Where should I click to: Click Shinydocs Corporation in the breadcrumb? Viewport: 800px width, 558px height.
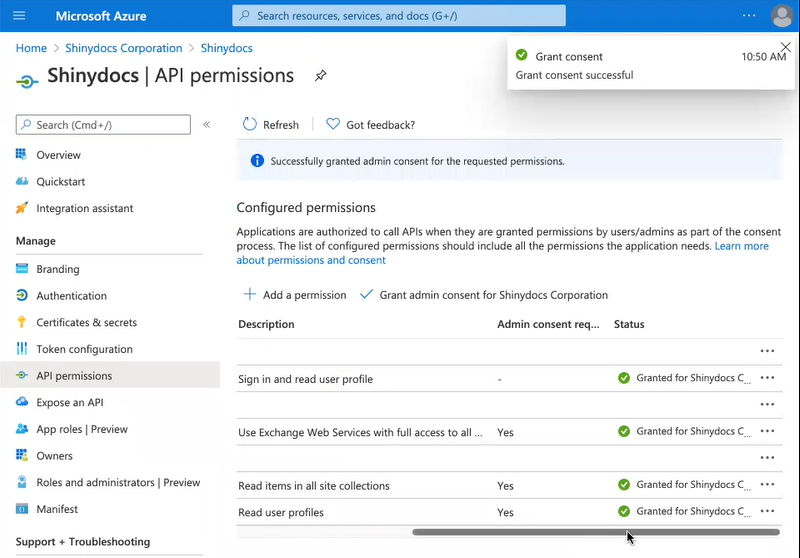tap(123, 48)
